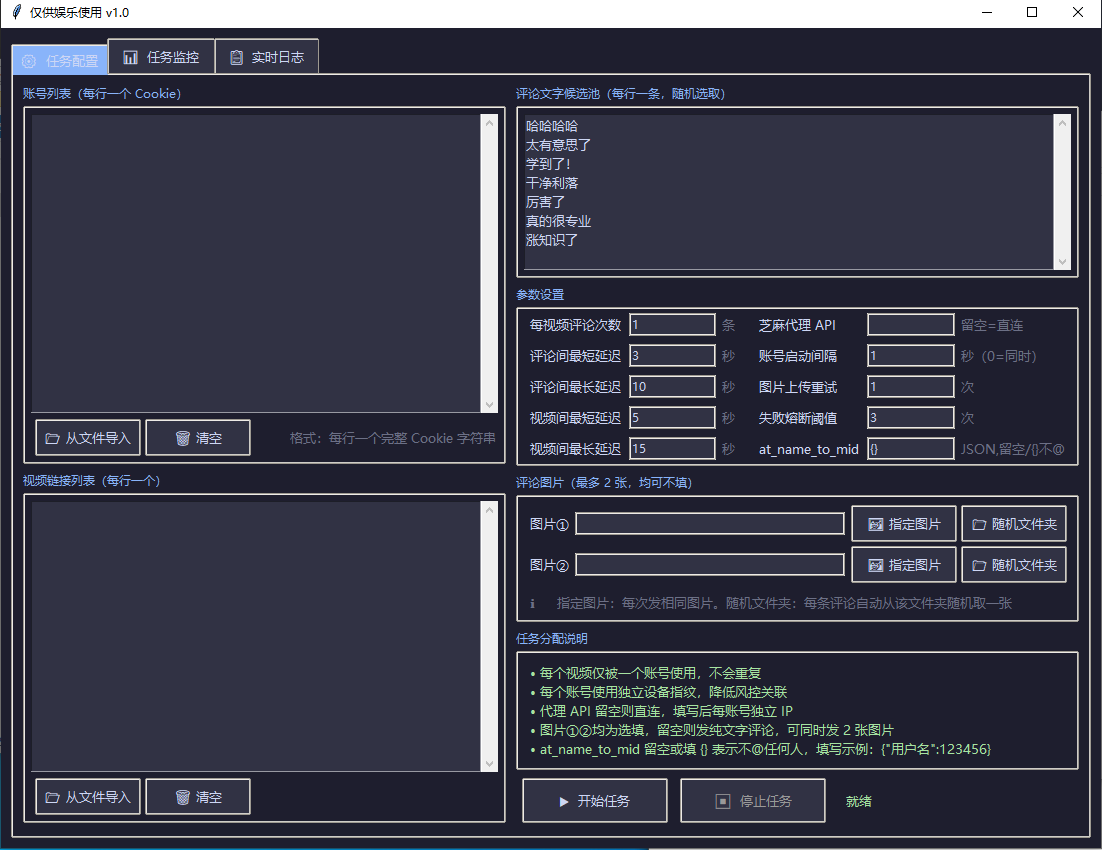Viewport: 1102px width, 850px height.
Task: Click the 停止任务 stop button
Action: 753,801
